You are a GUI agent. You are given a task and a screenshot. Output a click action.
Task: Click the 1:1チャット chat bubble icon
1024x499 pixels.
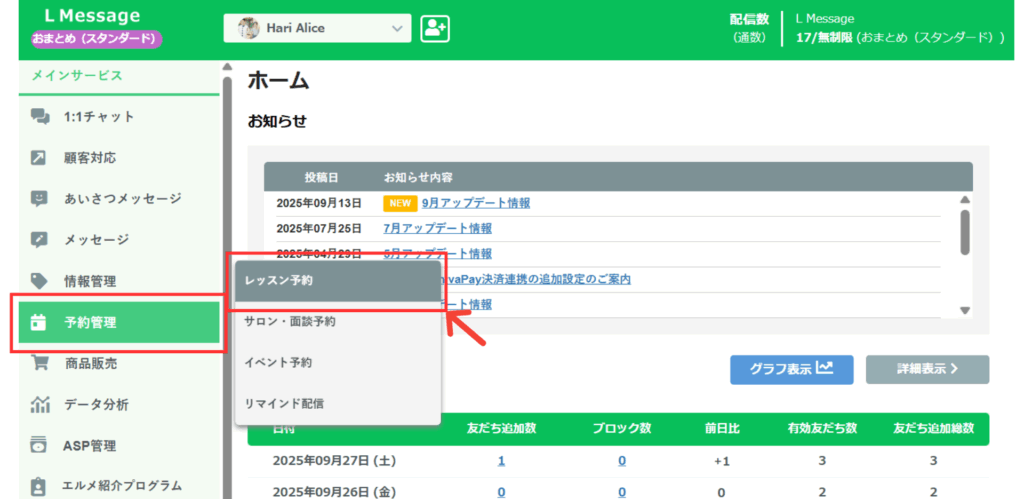tap(39, 117)
